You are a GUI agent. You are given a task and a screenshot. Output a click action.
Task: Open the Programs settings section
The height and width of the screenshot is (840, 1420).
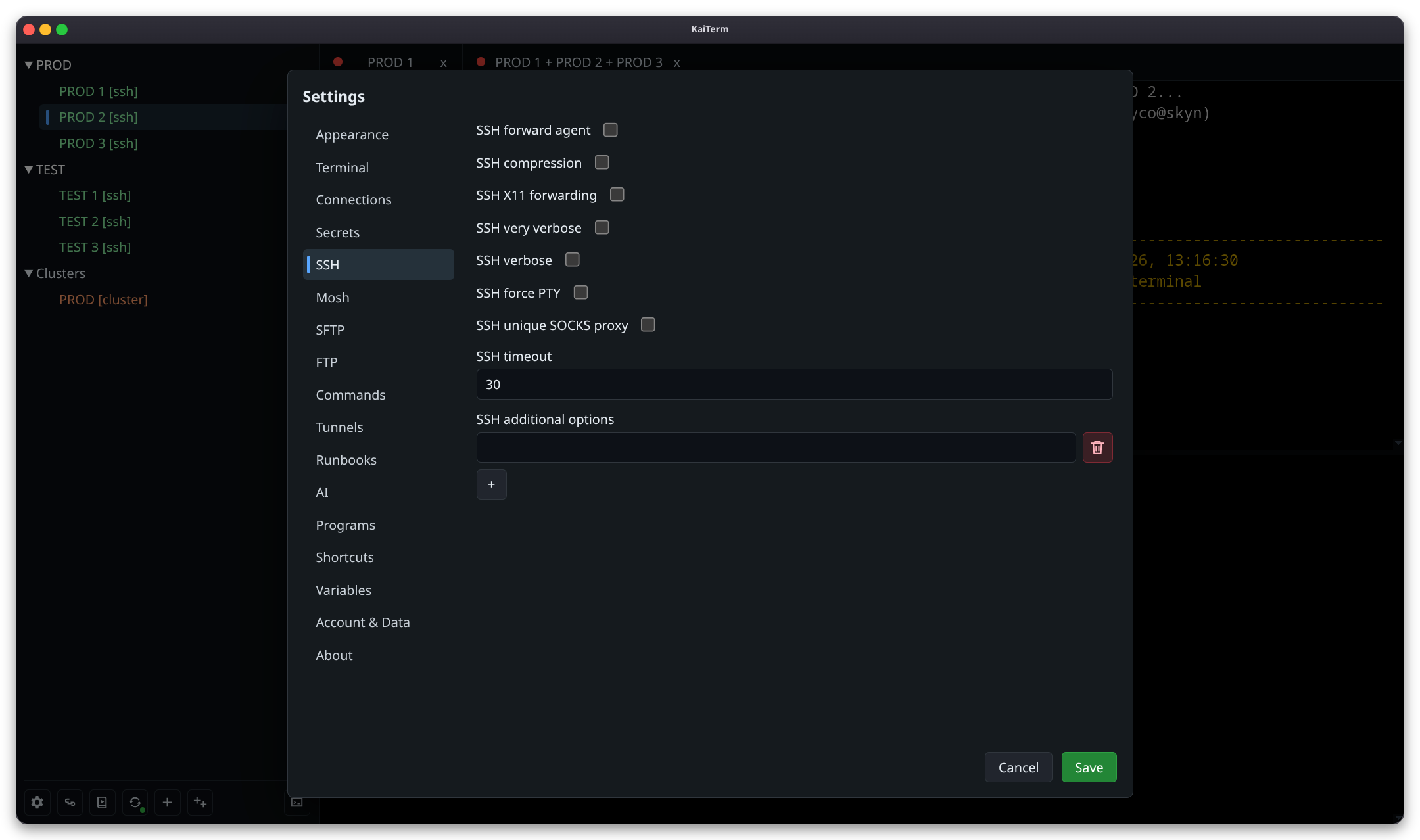tap(379, 525)
